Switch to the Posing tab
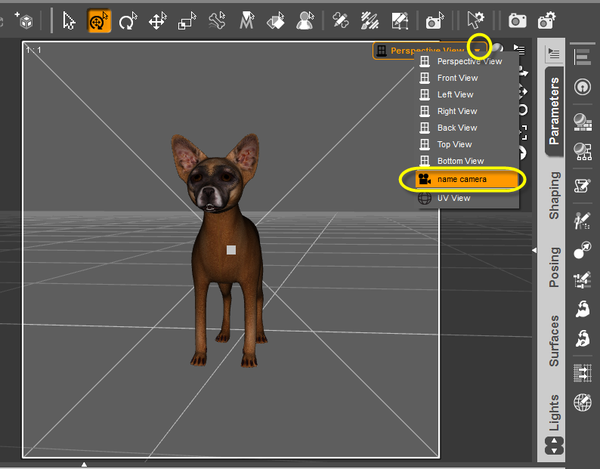Image resolution: width=600 pixels, height=469 pixels. coord(554,267)
